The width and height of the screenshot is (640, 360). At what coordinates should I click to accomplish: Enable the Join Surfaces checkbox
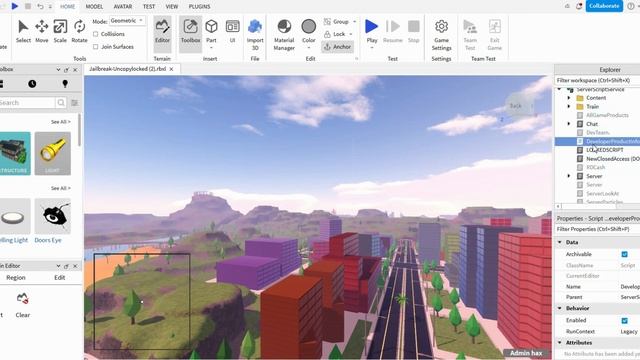pyautogui.click(x=96, y=47)
